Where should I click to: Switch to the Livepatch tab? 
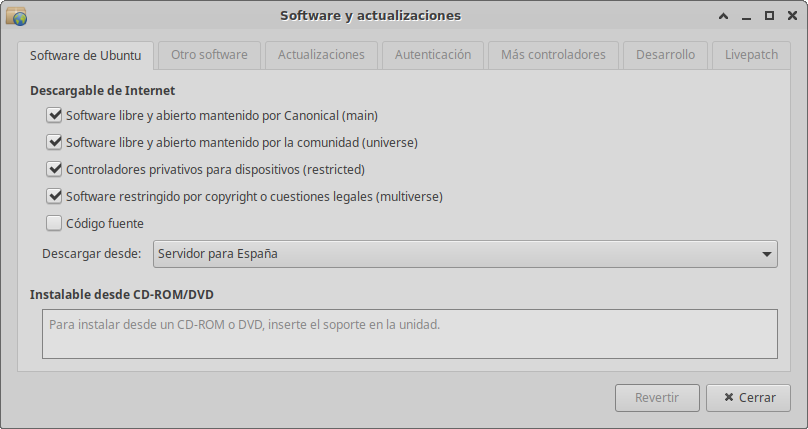point(751,55)
